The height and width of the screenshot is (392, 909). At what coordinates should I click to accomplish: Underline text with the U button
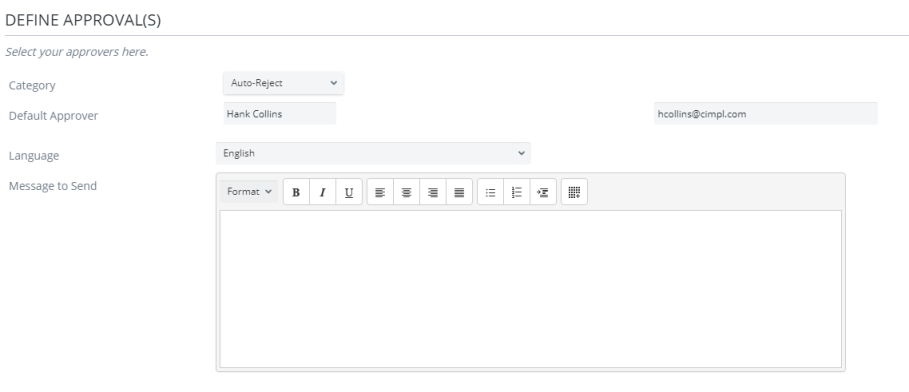click(349, 192)
